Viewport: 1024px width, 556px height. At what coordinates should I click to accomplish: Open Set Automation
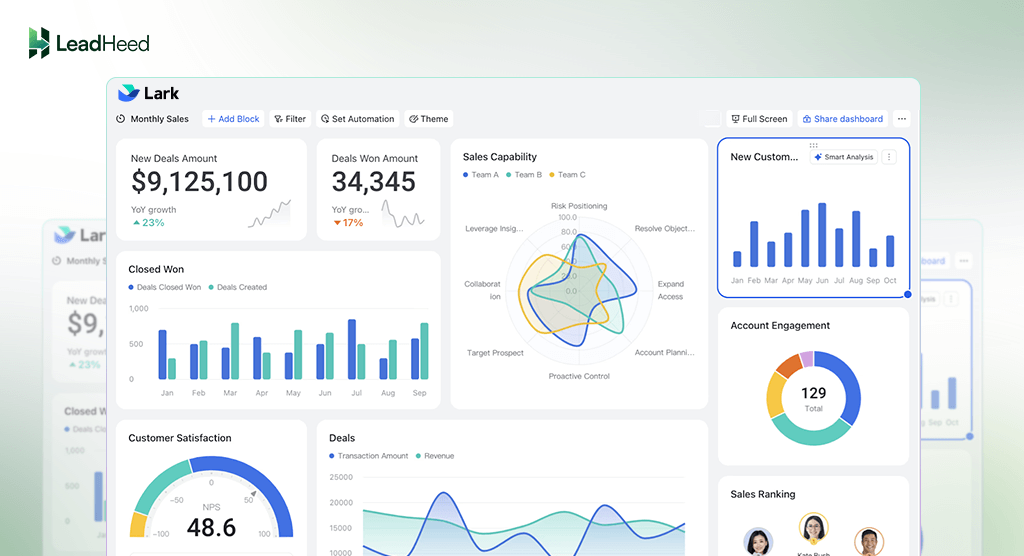pos(357,119)
